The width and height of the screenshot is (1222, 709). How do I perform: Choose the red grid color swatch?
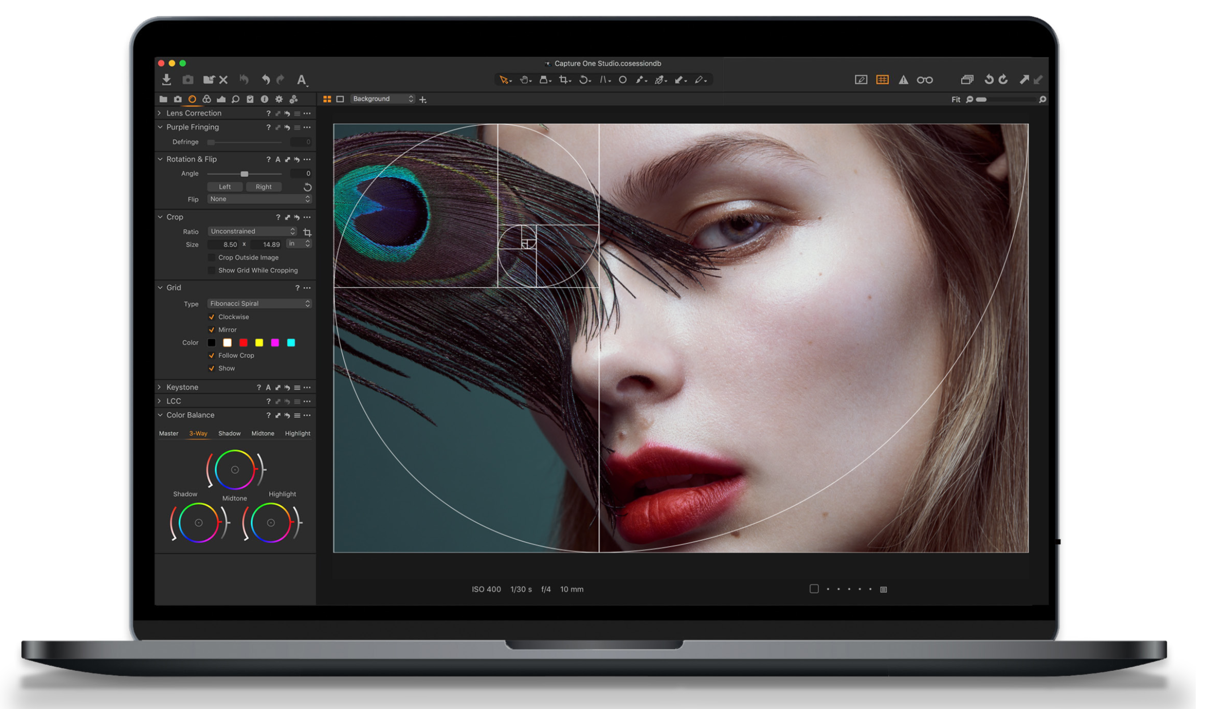[x=243, y=343]
